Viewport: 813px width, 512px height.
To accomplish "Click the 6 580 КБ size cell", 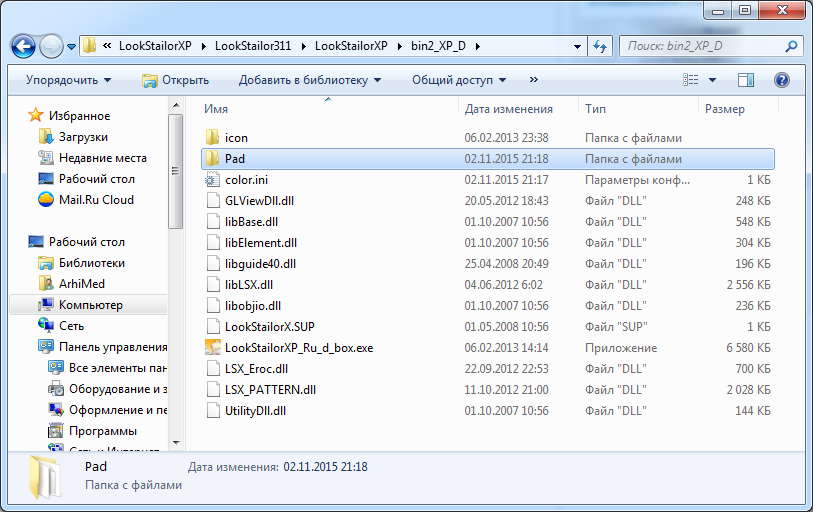I will coord(748,348).
